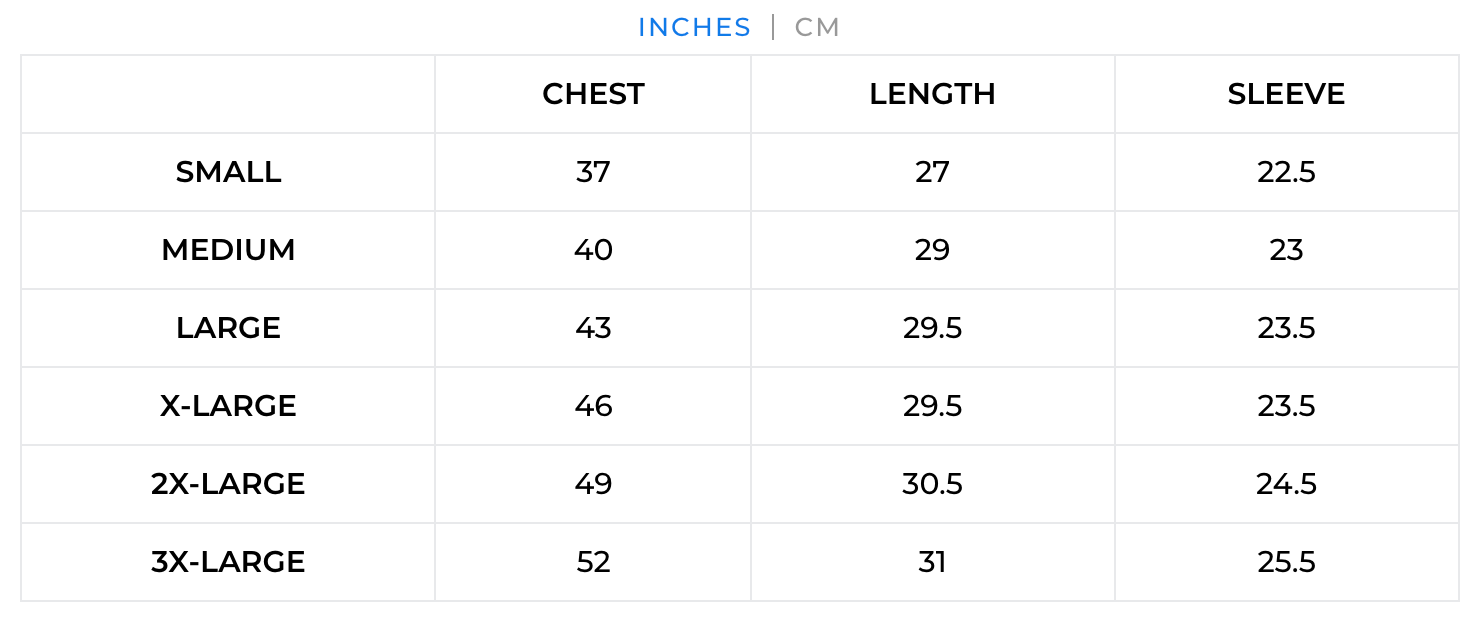This screenshot has width=1478, height=626.
Task: Select the 3X-LARGE size row label
Action: click(x=228, y=562)
